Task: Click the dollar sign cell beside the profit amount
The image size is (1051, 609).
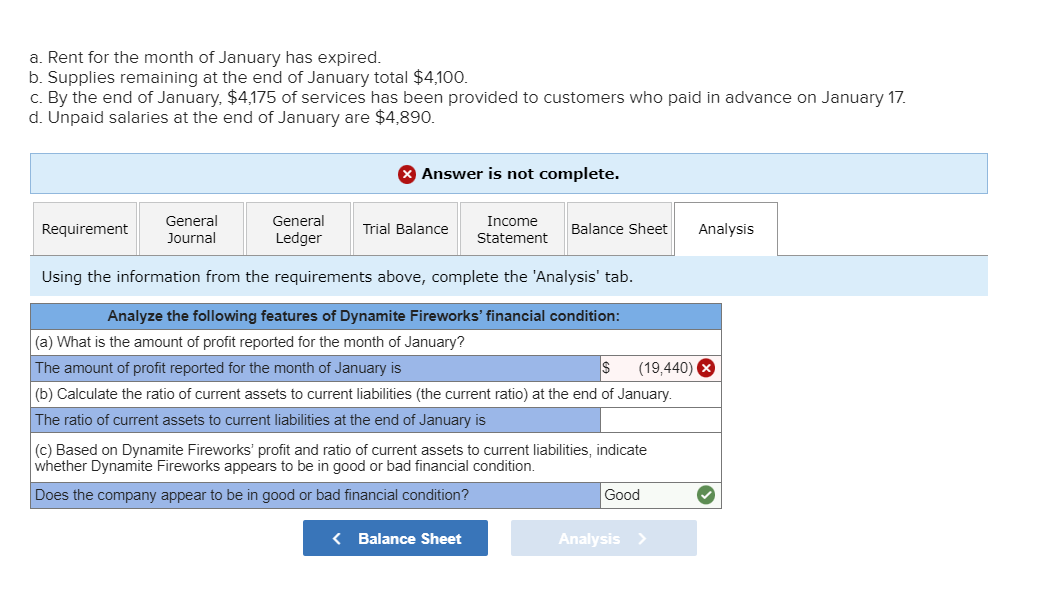Action: click(605, 367)
